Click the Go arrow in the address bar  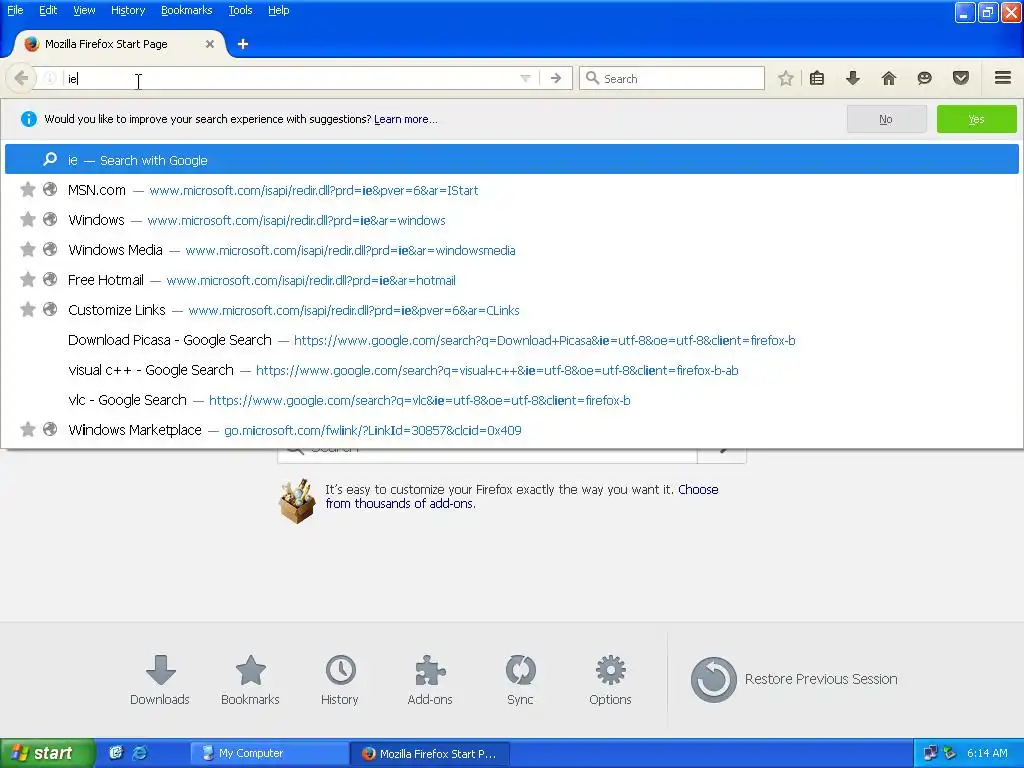point(556,78)
